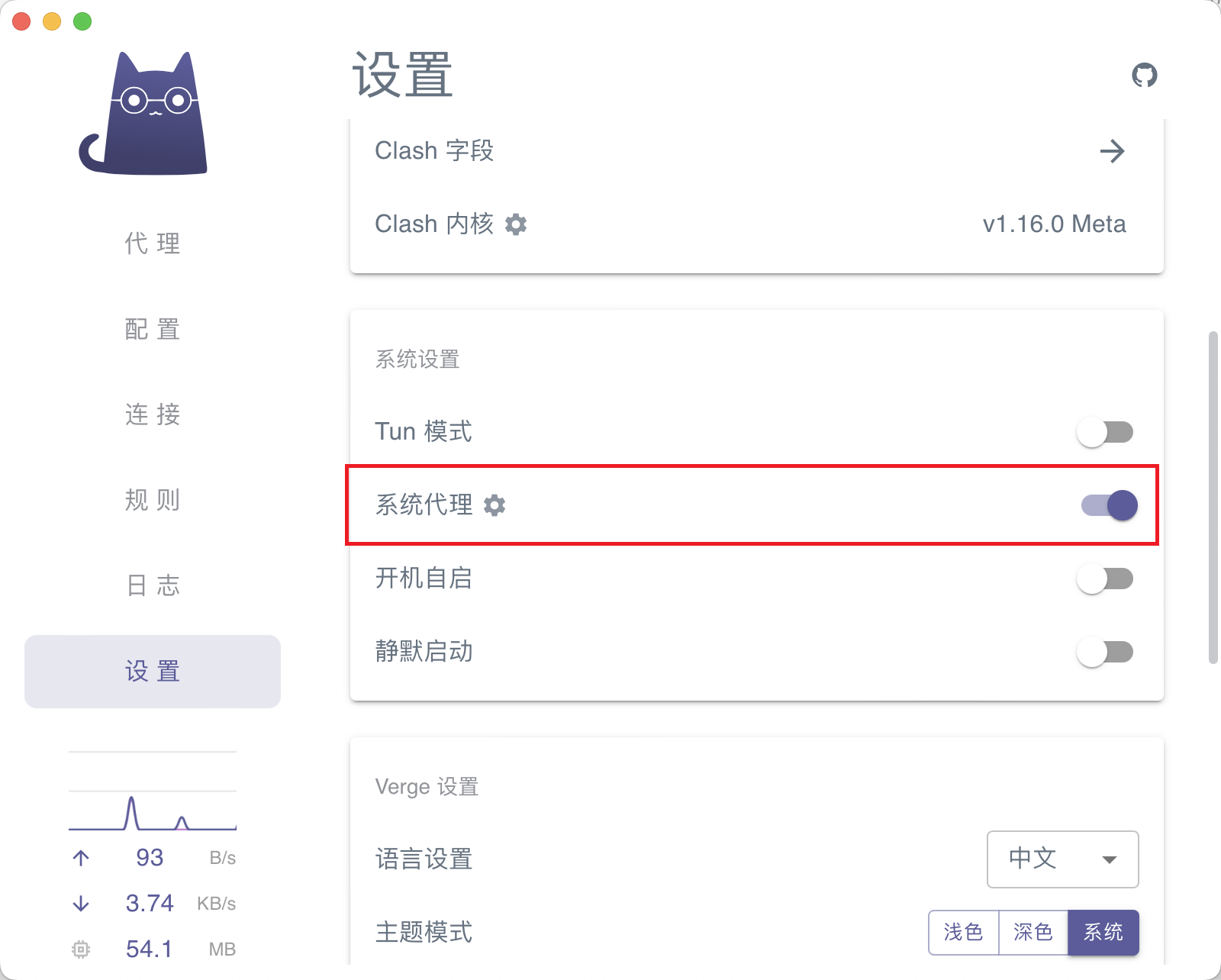Click the Clash Verge cat logo
Screen dimensions: 1221x980
(143, 113)
